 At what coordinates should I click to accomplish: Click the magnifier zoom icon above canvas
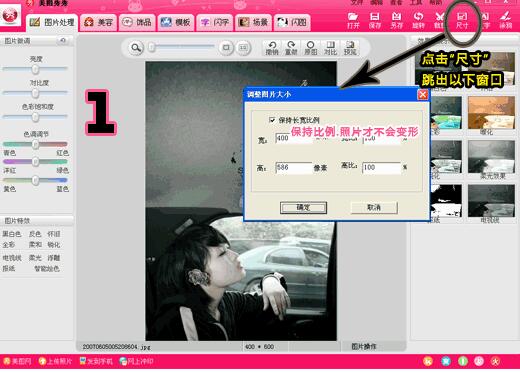tap(136, 48)
